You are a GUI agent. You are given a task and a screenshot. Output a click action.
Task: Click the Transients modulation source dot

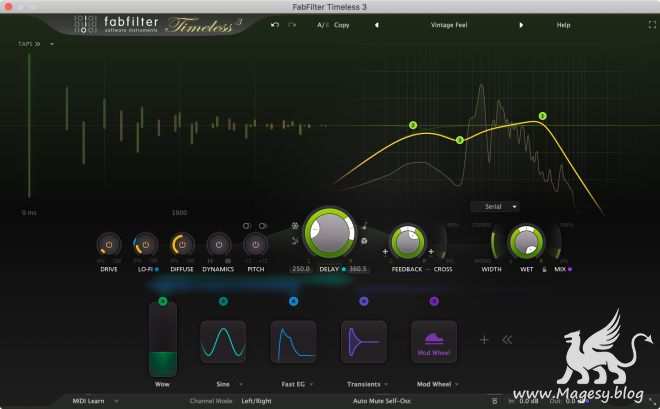coord(364,301)
